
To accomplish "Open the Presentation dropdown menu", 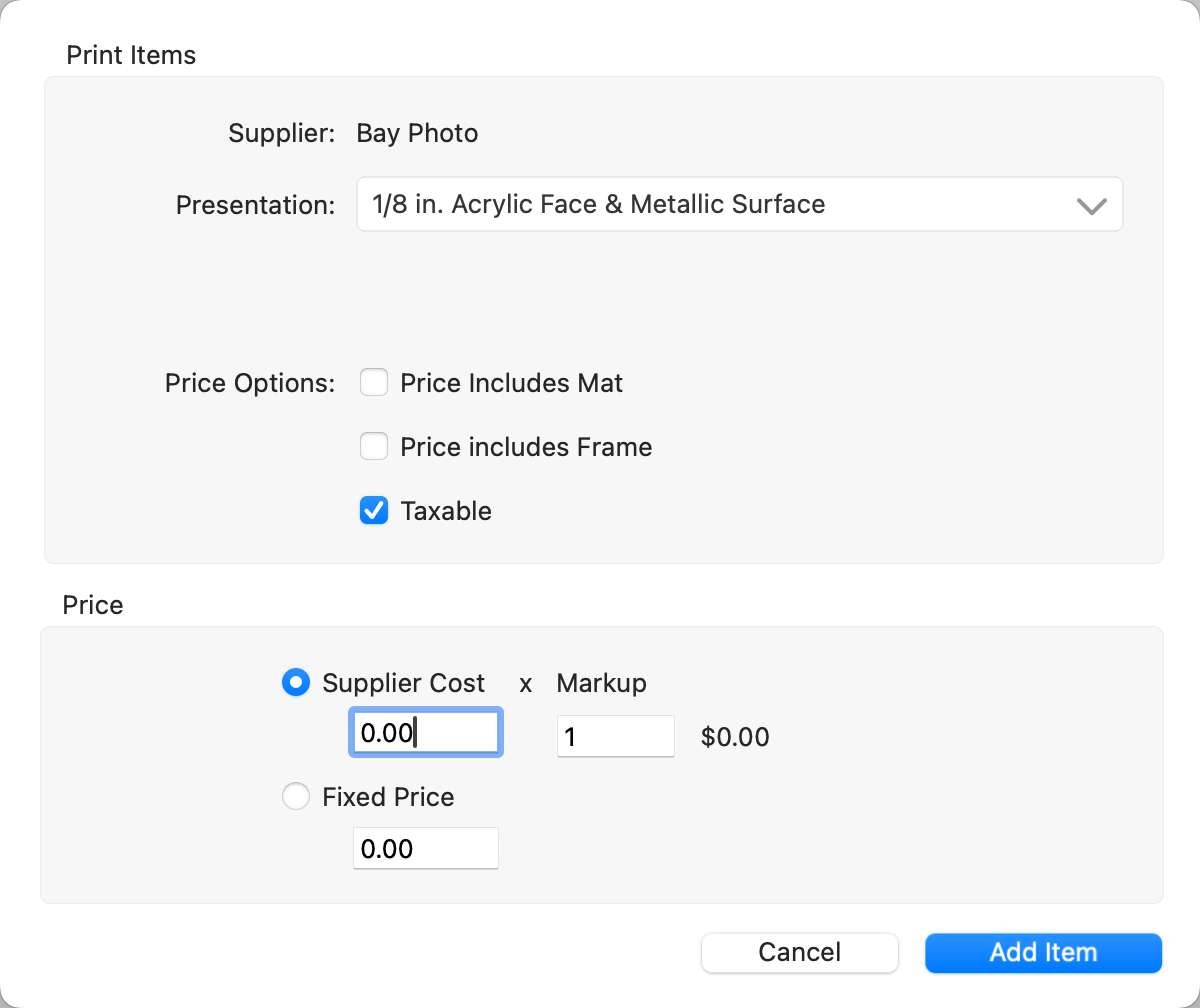I will click(738, 205).
